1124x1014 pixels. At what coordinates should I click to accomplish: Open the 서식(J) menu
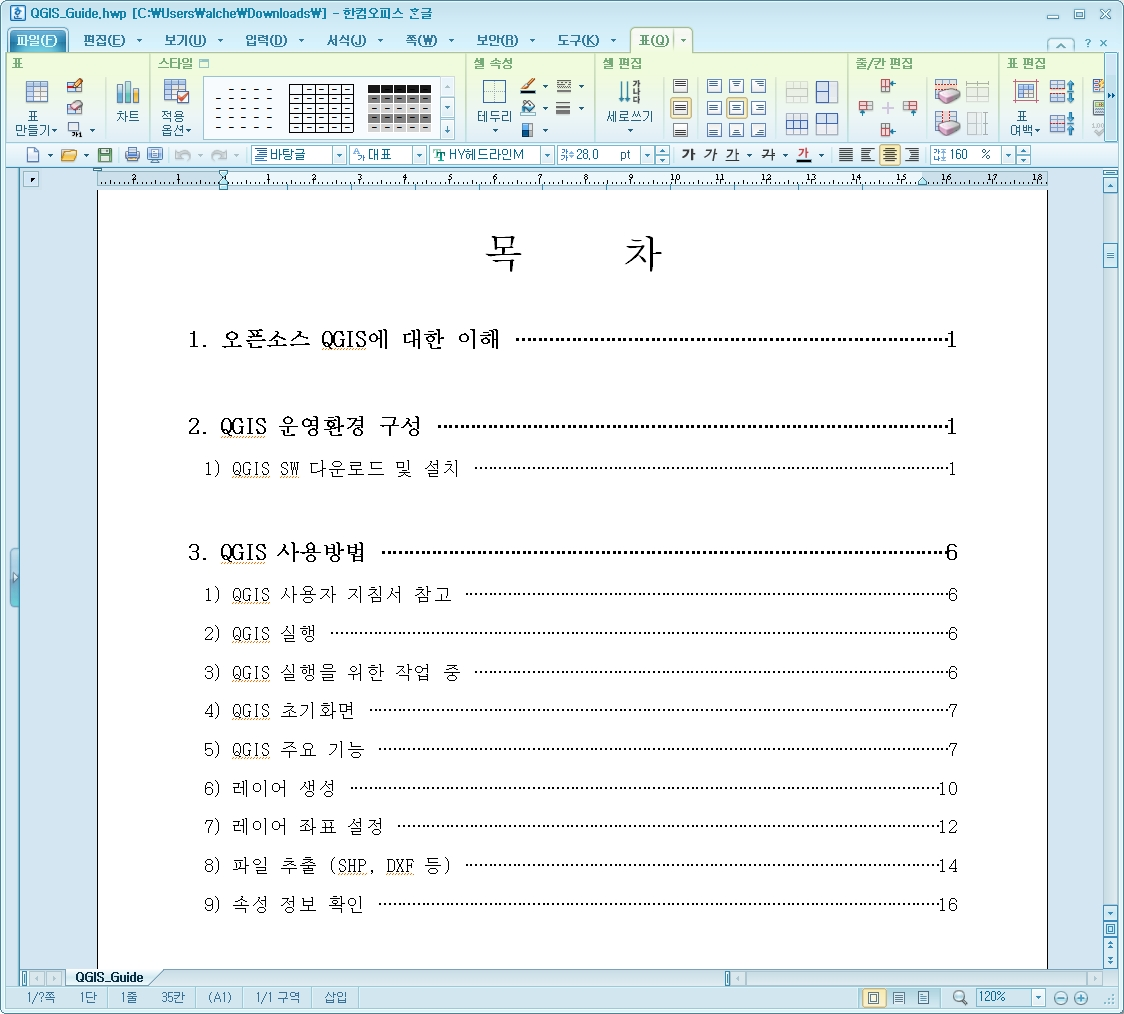[347, 40]
